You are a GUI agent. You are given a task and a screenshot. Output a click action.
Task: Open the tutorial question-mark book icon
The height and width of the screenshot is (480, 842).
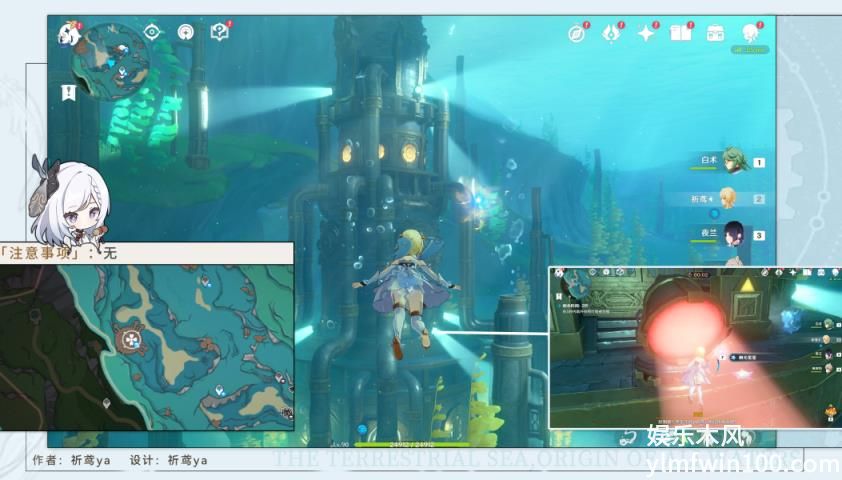[220, 32]
